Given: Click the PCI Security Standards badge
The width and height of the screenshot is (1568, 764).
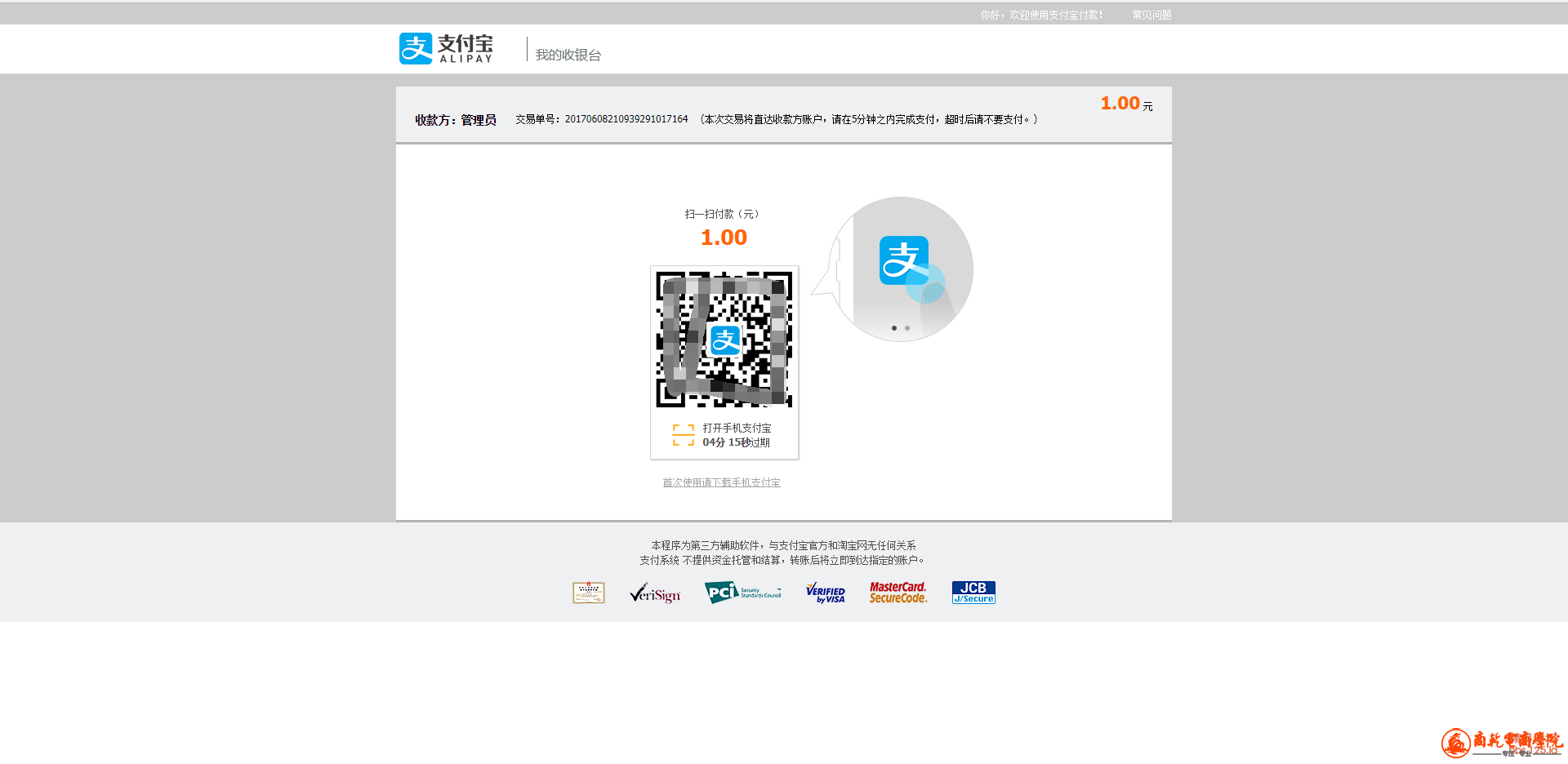Looking at the screenshot, I should (743, 593).
